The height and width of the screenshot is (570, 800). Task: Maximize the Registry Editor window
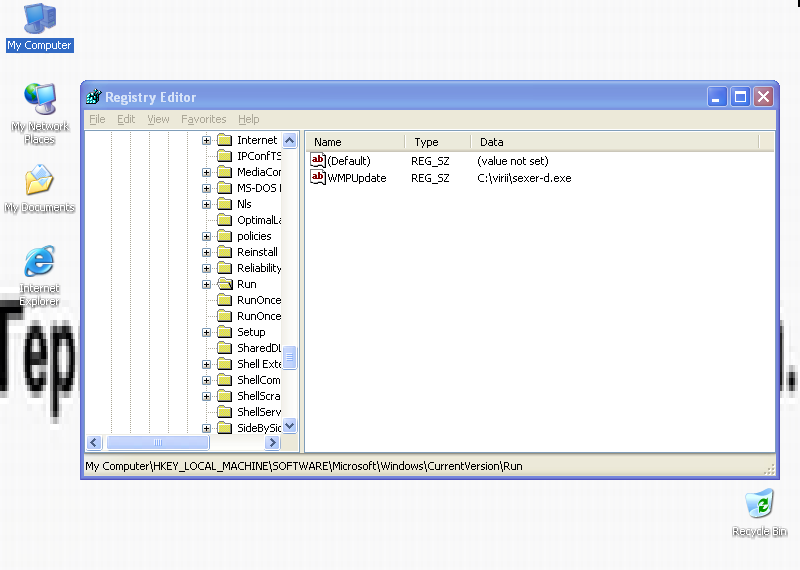[740, 96]
